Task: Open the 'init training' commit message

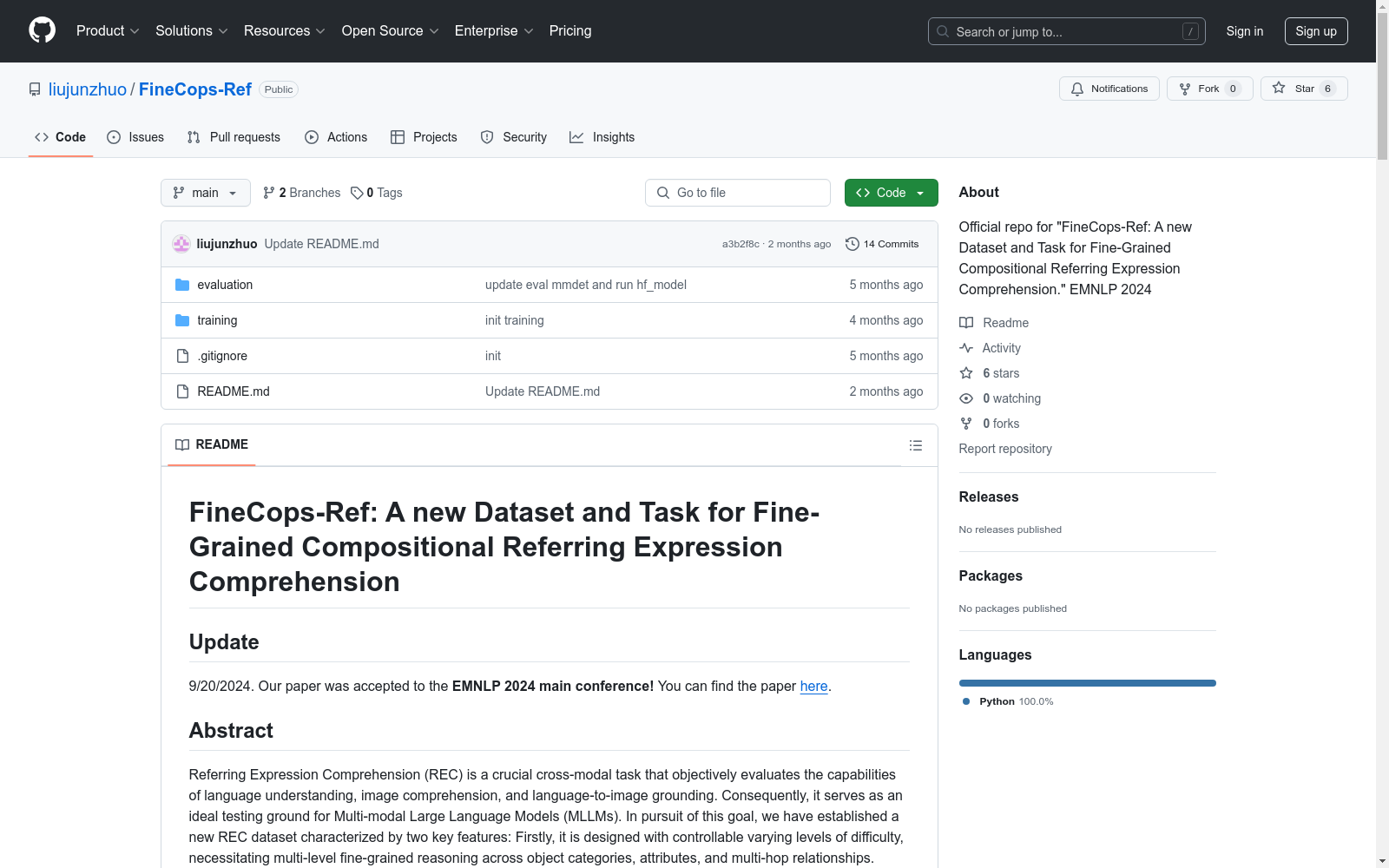Action: point(515,320)
